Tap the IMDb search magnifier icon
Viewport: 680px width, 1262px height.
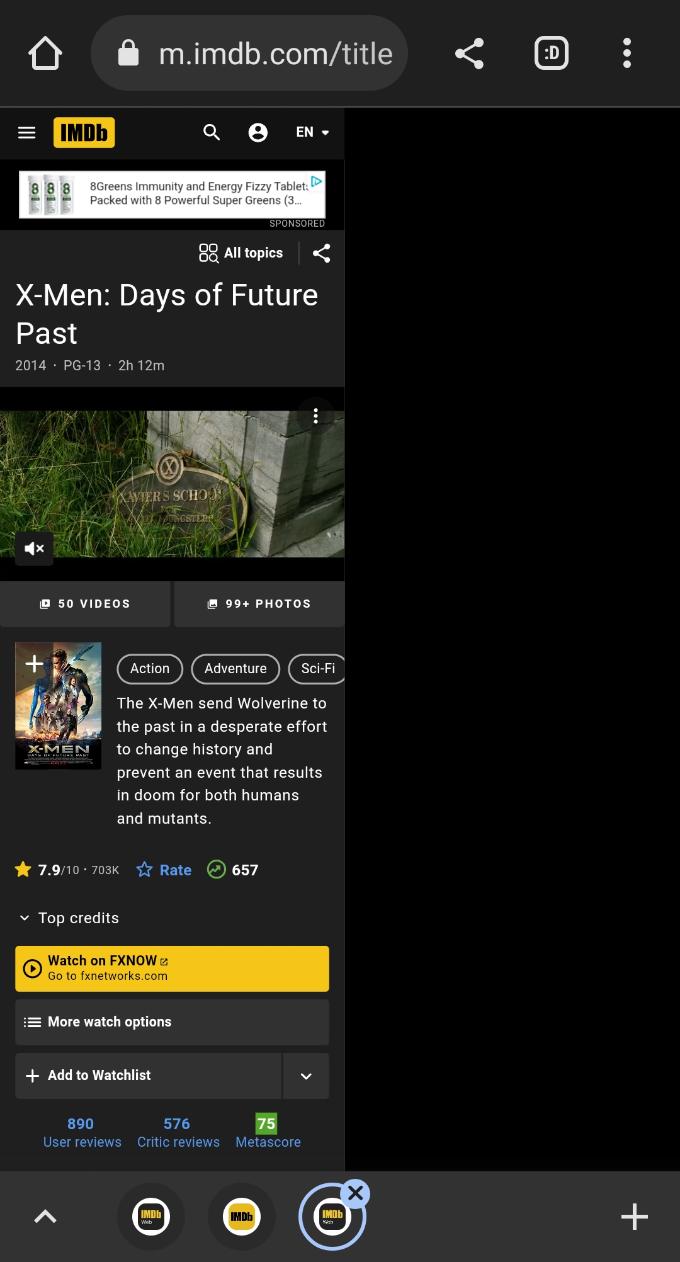click(x=211, y=132)
